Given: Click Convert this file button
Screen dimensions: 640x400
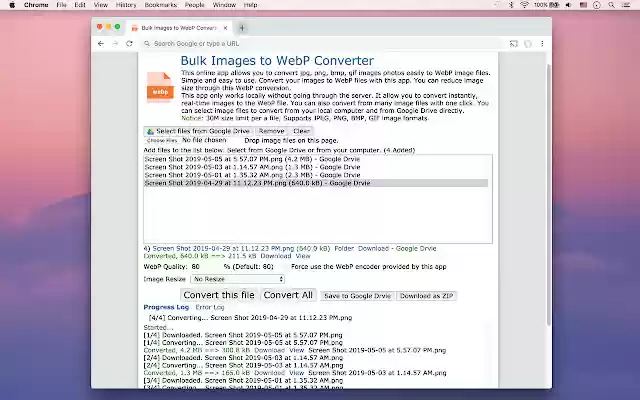Looking at the screenshot, I should click(x=219, y=295).
